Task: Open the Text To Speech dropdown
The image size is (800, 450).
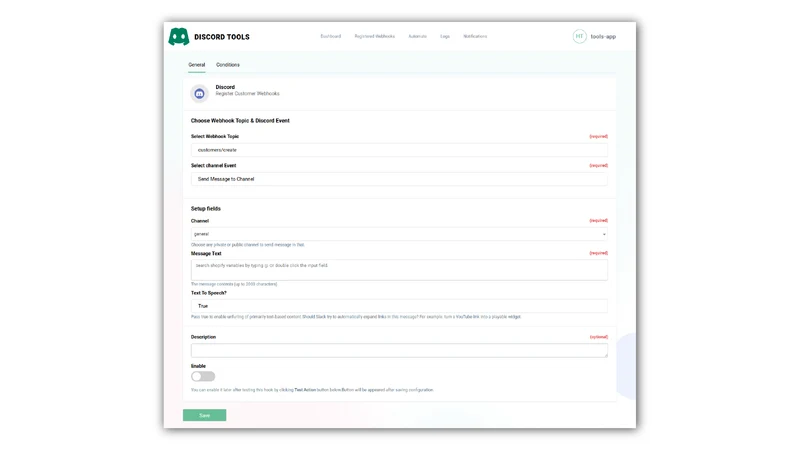Action: 399,306
